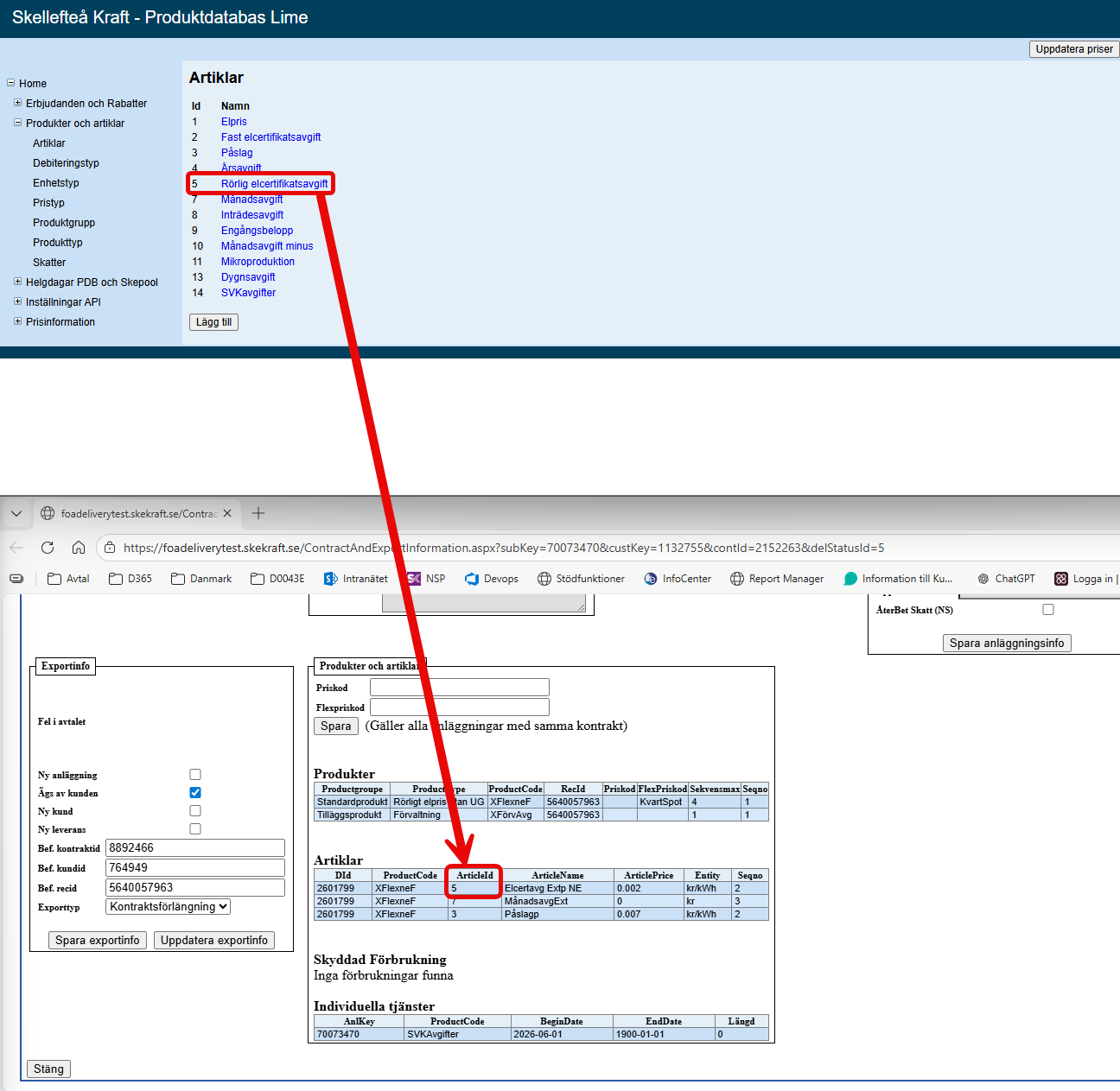Expand Erbjudanden och Rabatter tree node

coord(17,103)
